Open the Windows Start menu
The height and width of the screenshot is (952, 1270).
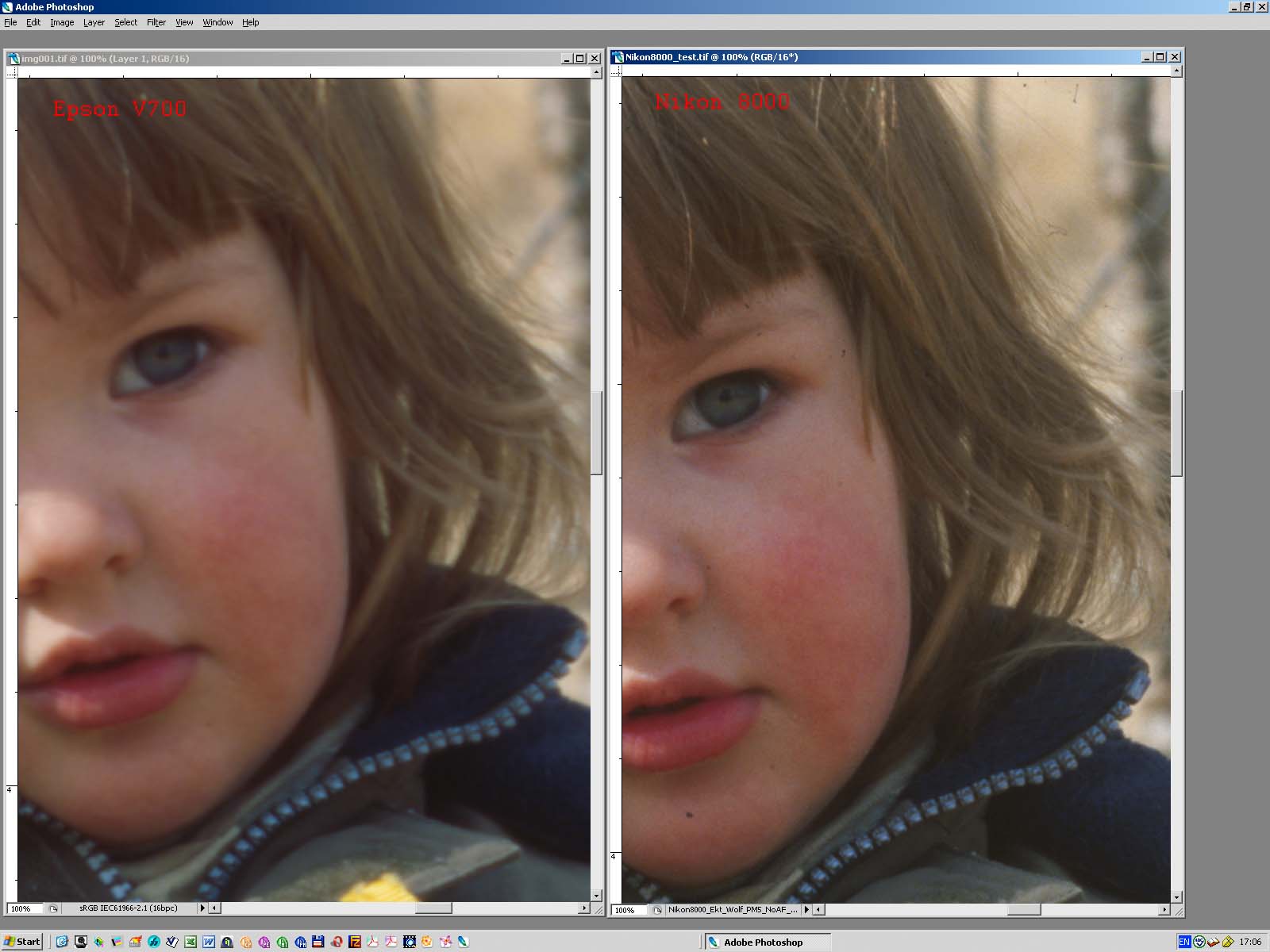coord(21,942)
